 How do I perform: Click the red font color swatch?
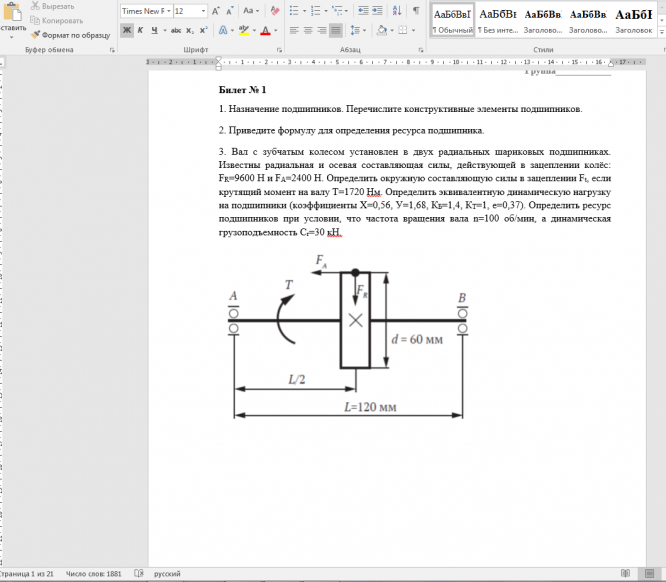click(265, 31)
